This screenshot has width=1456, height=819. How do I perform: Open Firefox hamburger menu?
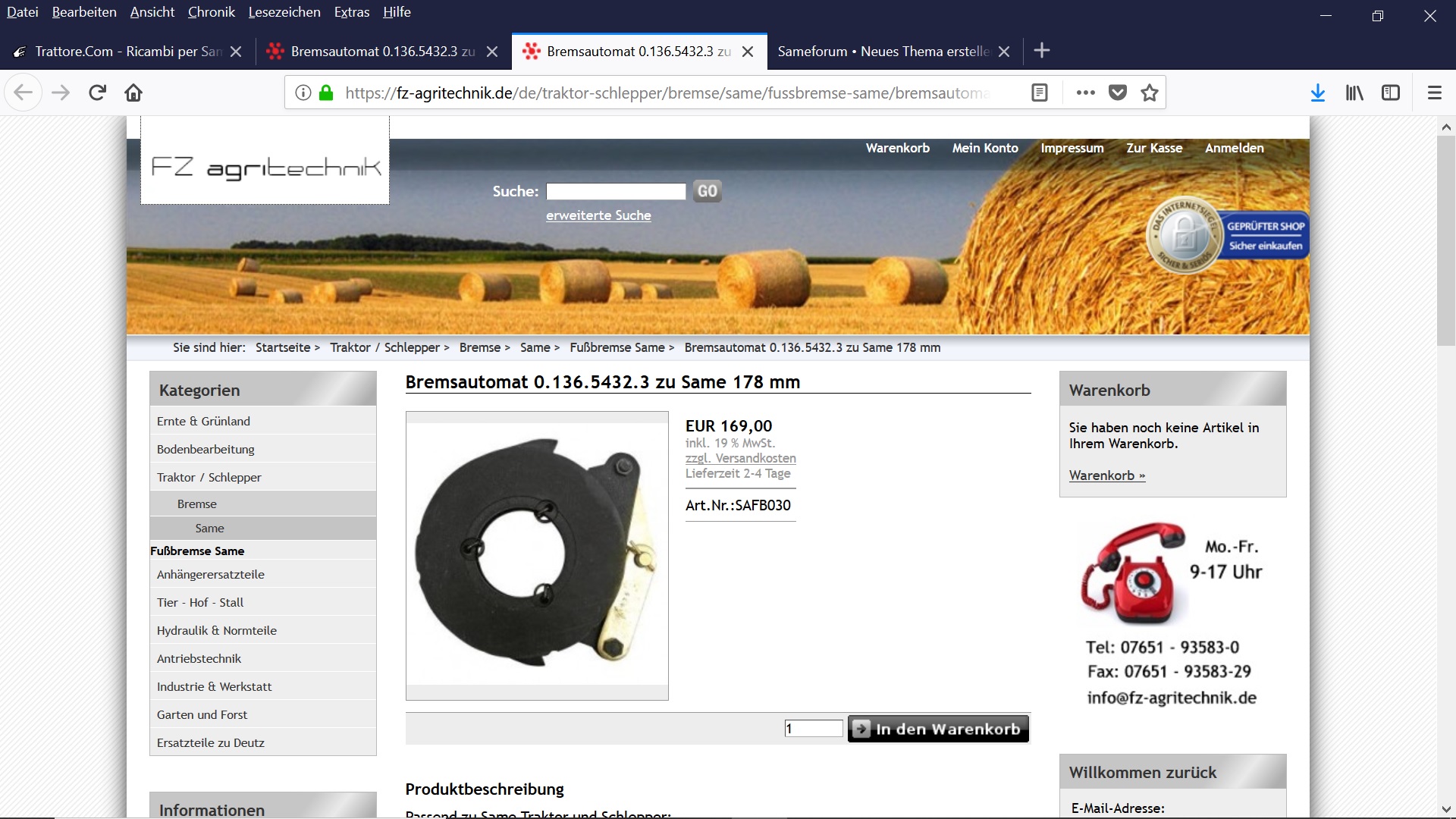point(1434,93)
